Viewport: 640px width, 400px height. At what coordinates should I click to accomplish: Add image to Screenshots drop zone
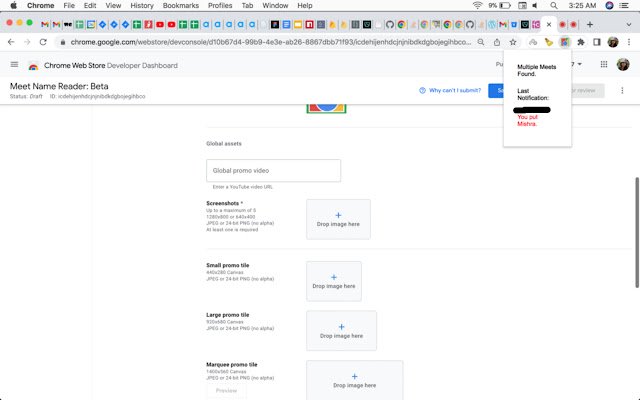pyautogui.click(x=338, y=219)
